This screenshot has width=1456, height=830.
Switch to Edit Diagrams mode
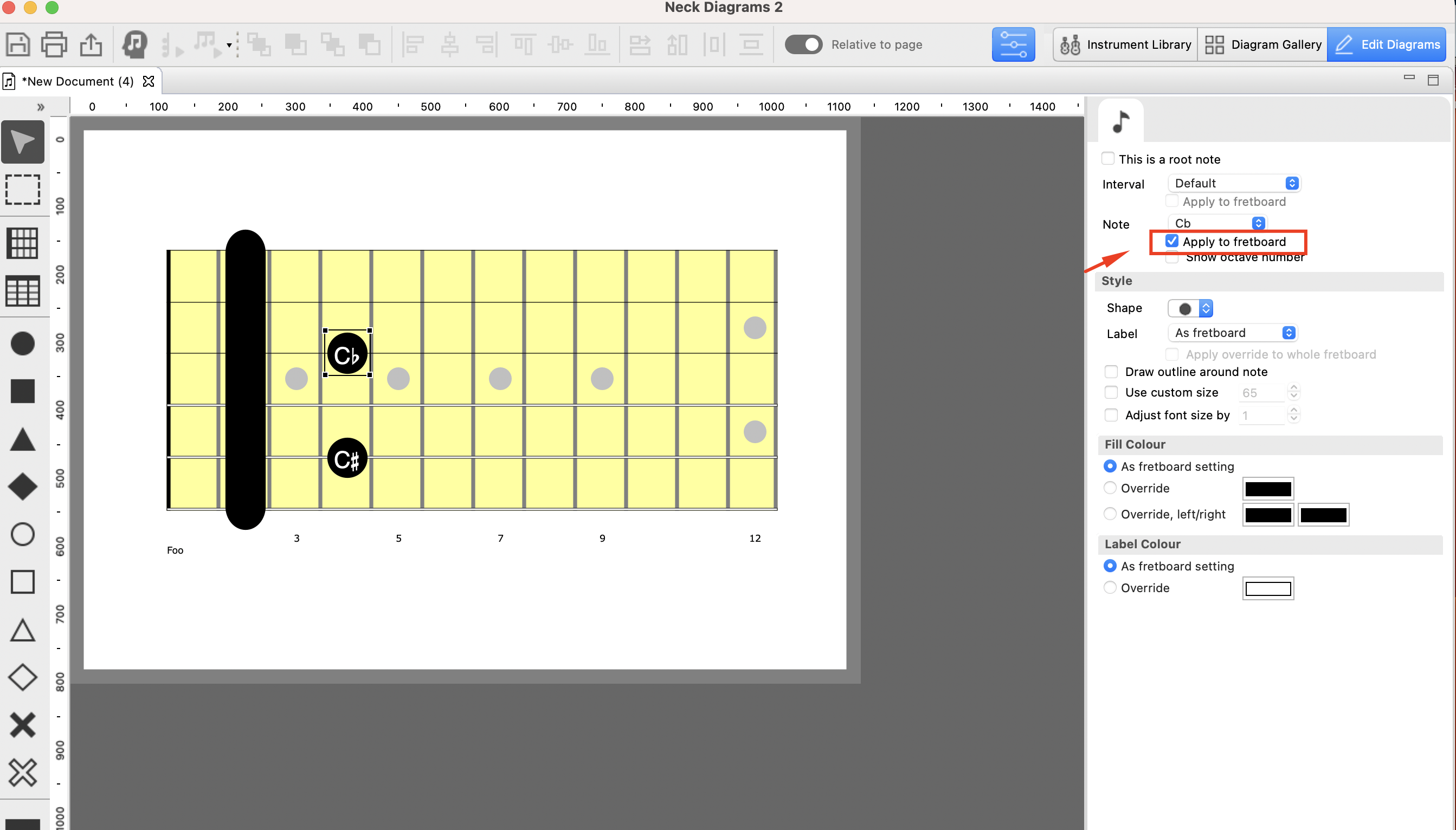(x=1387, y=44)
